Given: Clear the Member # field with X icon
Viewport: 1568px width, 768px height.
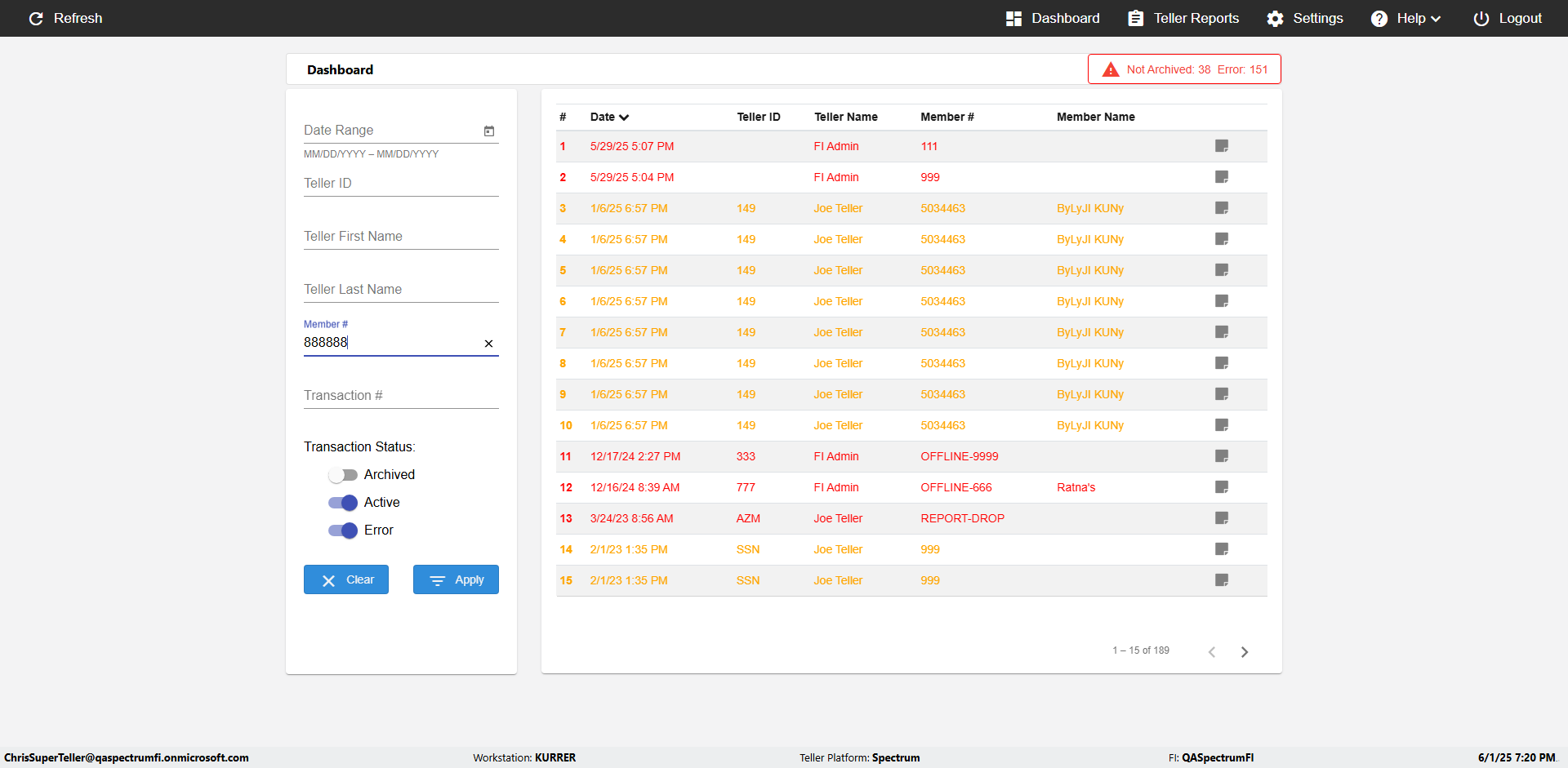Looking at the screenshot, I should (488, 344).
